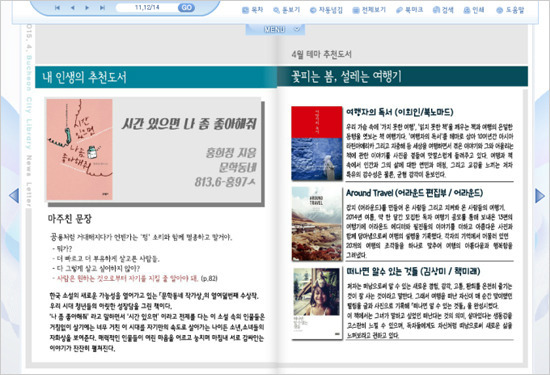This screenshot has width=550, height=375.
Task: Go to the previous page in toolbar
Action: coord(72,8)
